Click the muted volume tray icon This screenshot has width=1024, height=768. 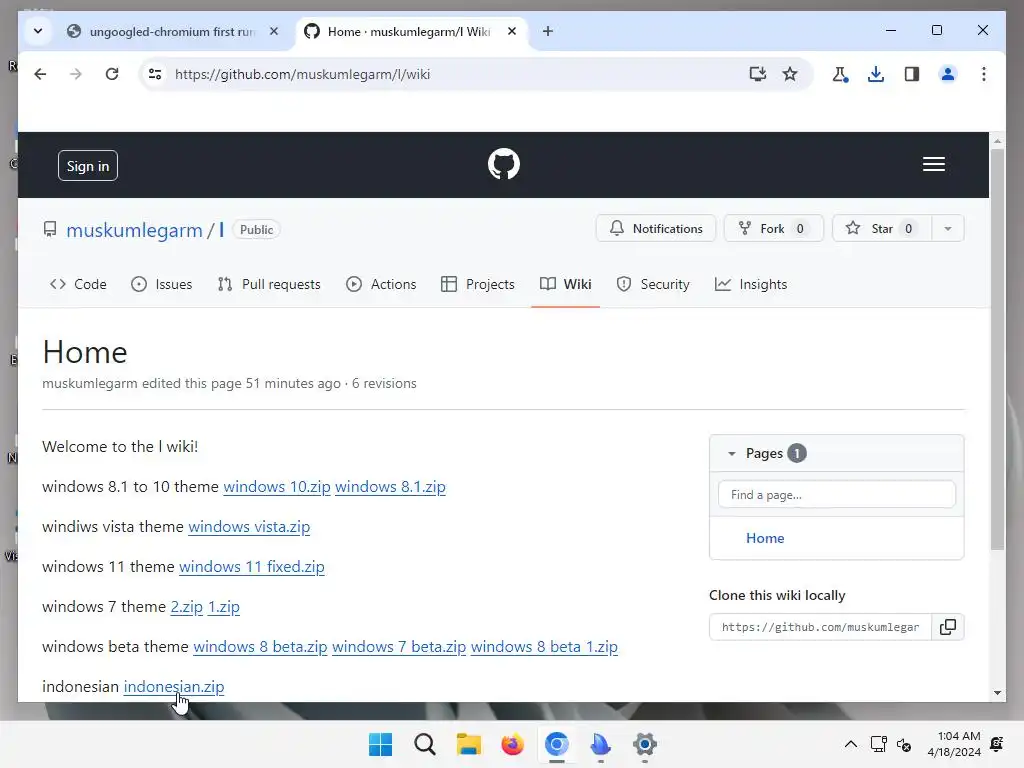[904, 744]
